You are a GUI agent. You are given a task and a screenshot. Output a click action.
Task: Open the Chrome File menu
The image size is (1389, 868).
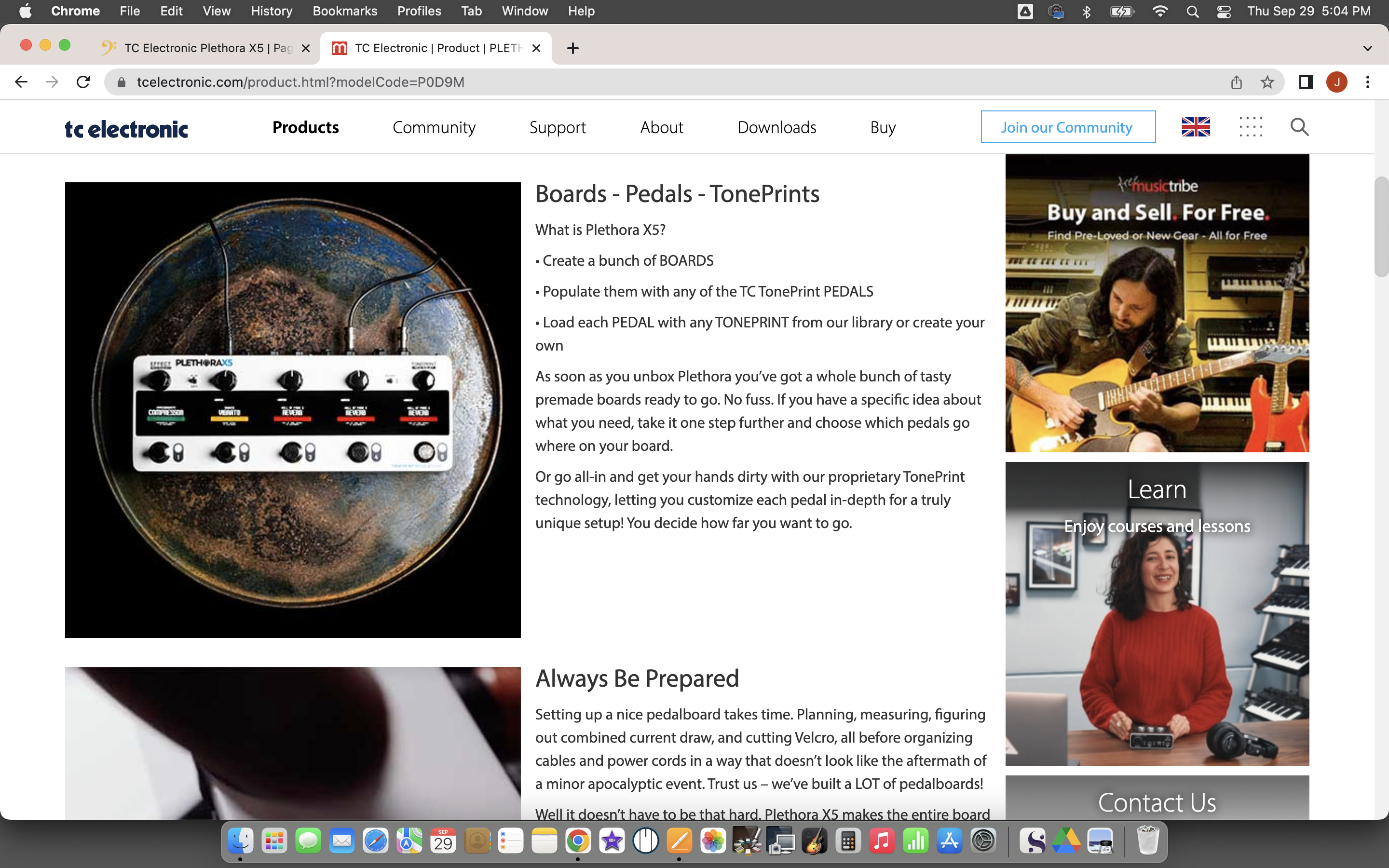(130, 12)
